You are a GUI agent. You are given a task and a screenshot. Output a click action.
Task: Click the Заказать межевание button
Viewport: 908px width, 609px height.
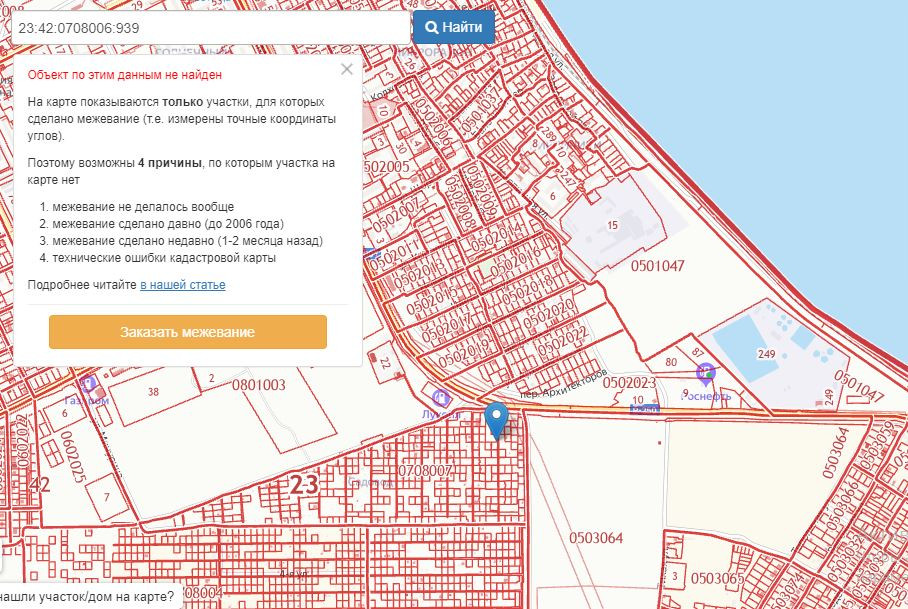(188, 332)
